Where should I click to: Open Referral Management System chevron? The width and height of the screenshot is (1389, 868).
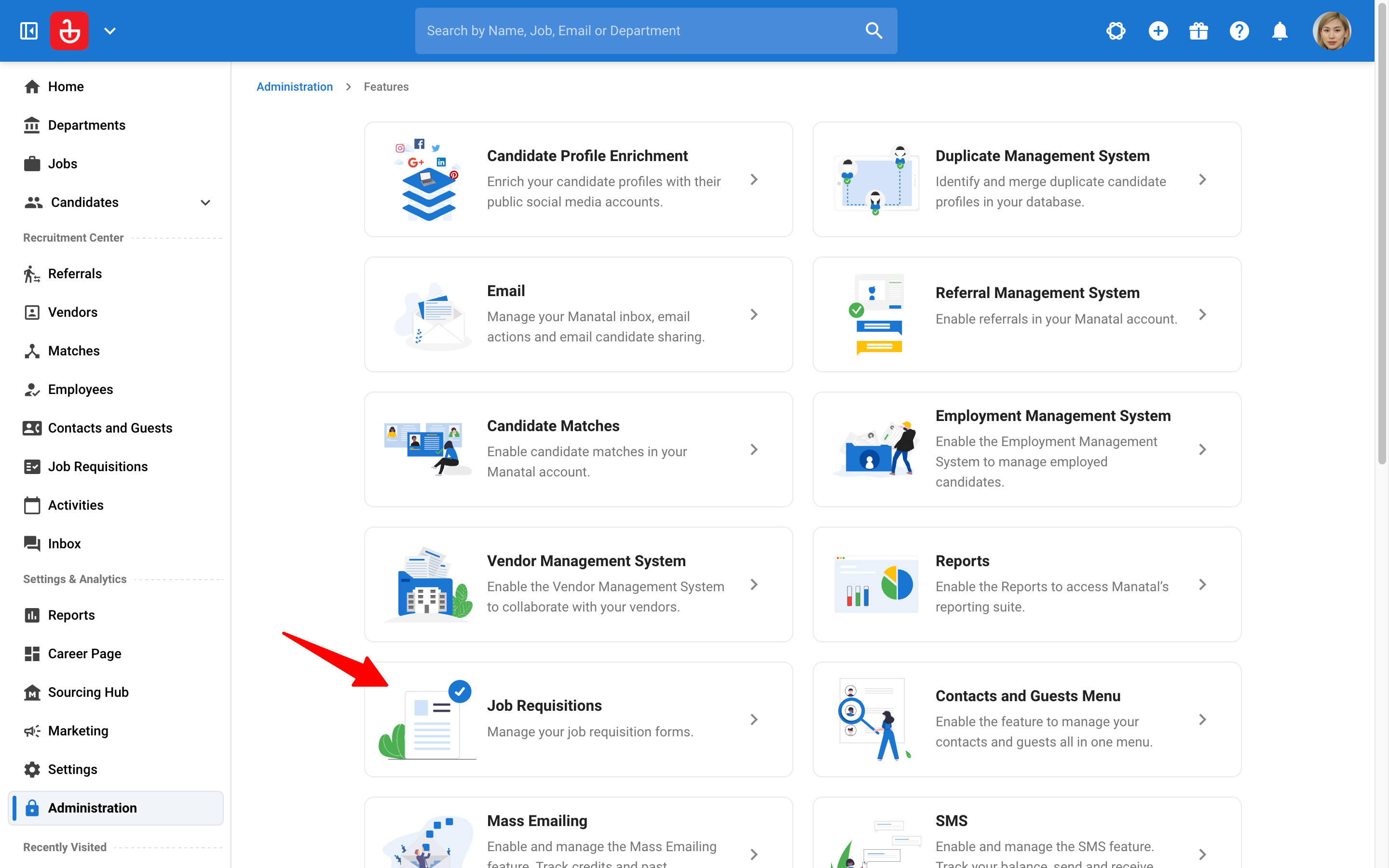[x=1202, y=314]
